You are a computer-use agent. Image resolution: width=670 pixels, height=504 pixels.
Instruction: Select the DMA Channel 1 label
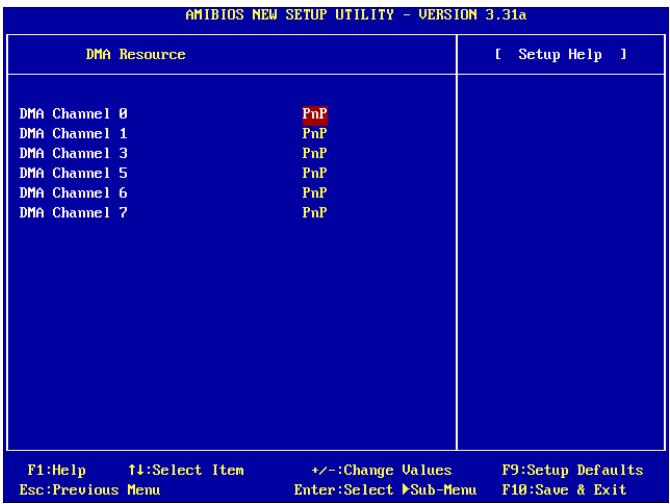(73, 134)
